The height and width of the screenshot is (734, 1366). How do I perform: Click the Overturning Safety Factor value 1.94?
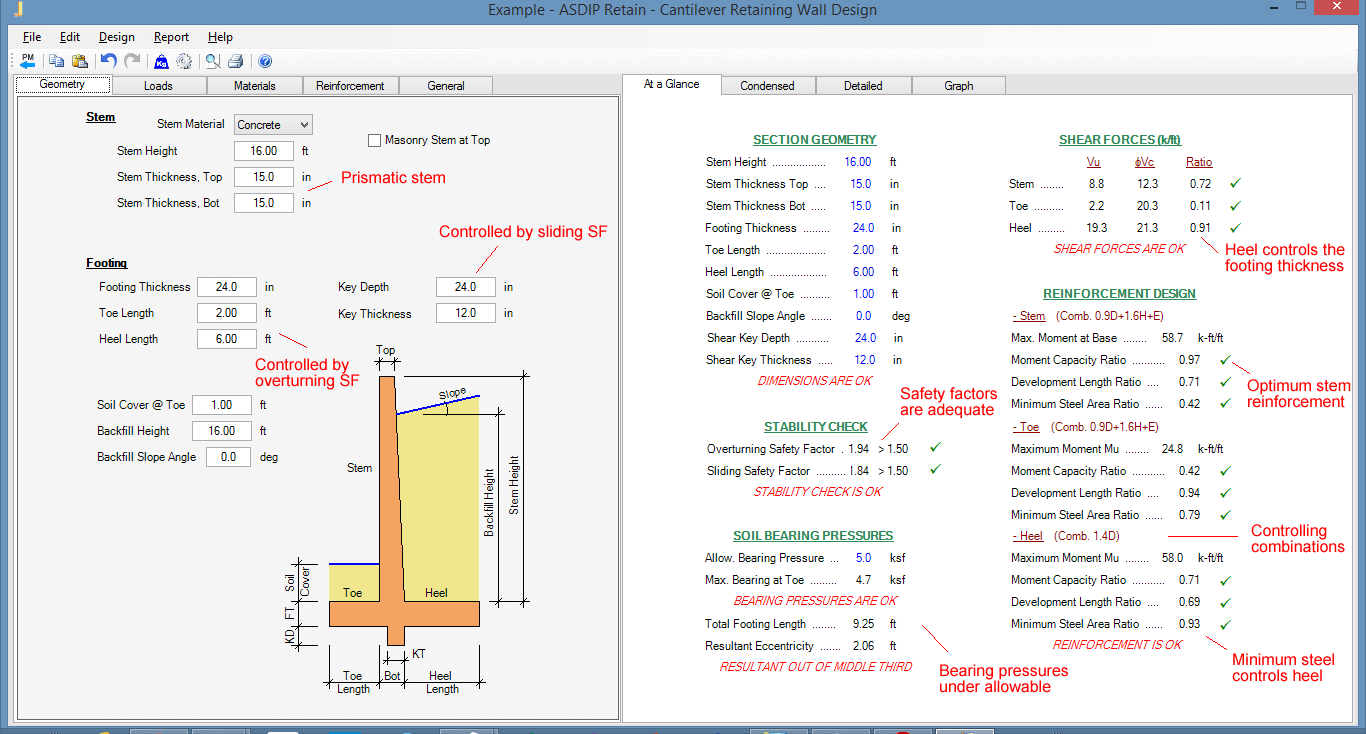(x=860, y=449)
